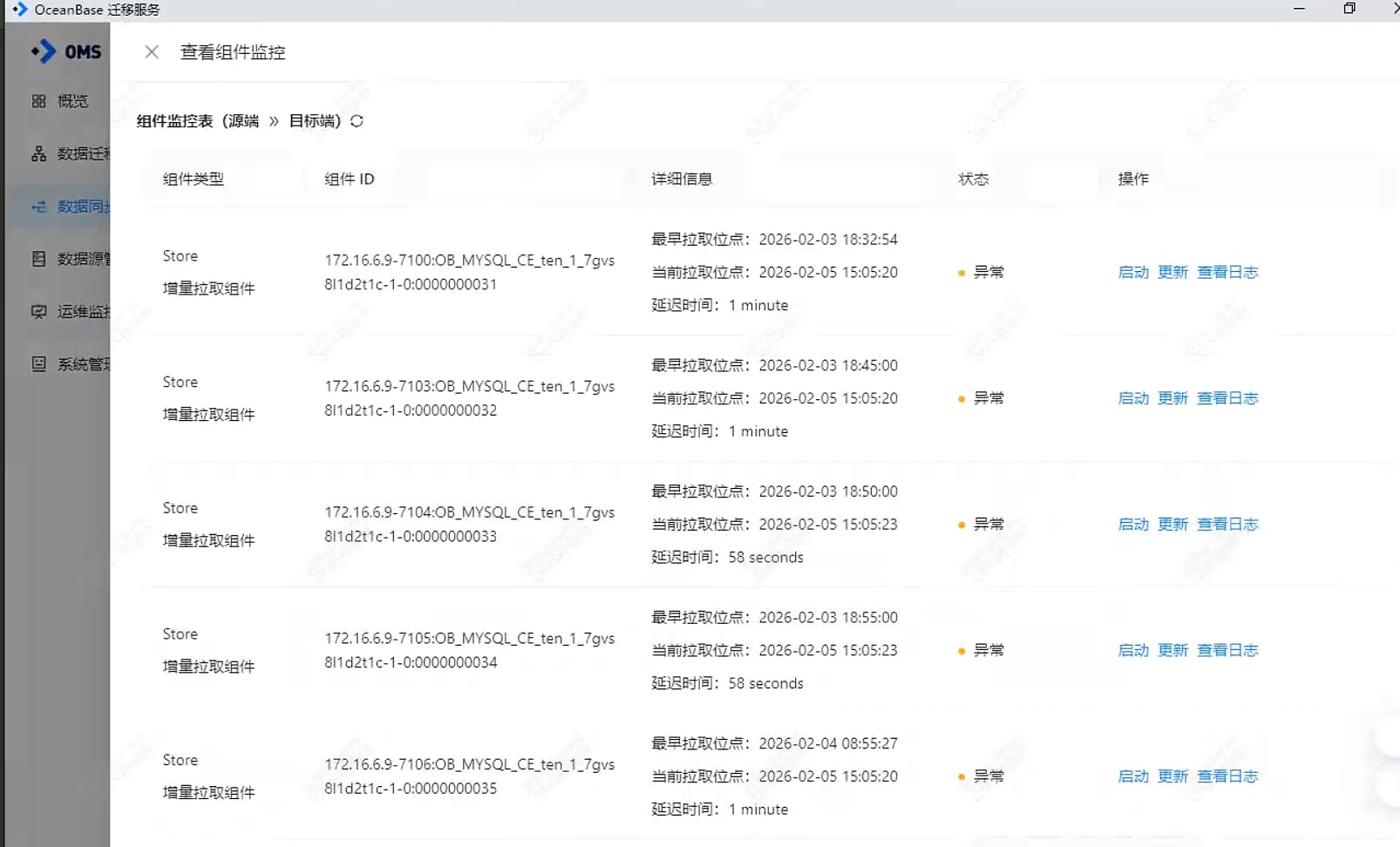The width and height of the screenshot is (1400, 847).
Task: Restore the window using title bar button
Action: click(x=1349, y=9)
